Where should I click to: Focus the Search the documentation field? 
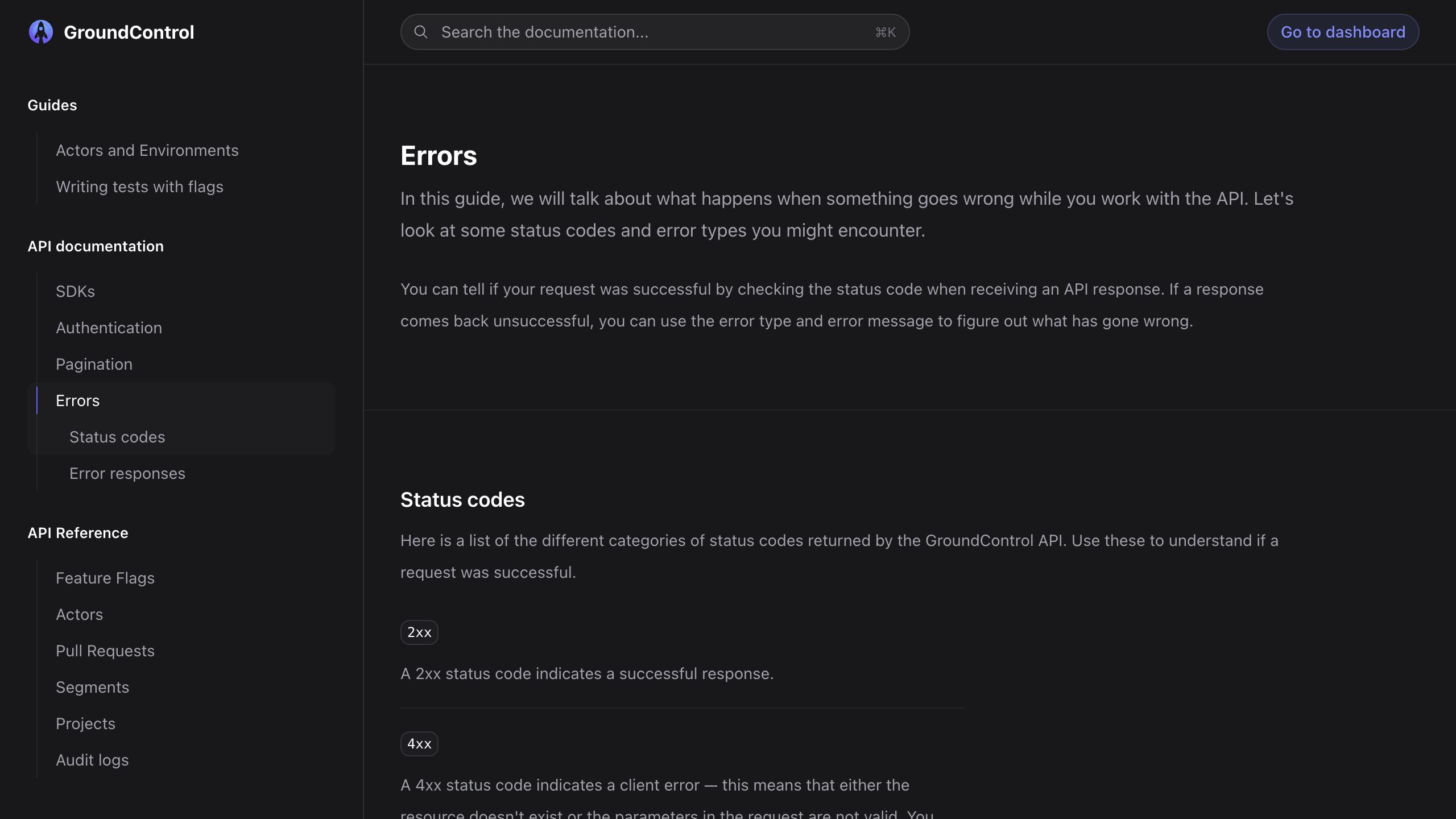(655, 32)
